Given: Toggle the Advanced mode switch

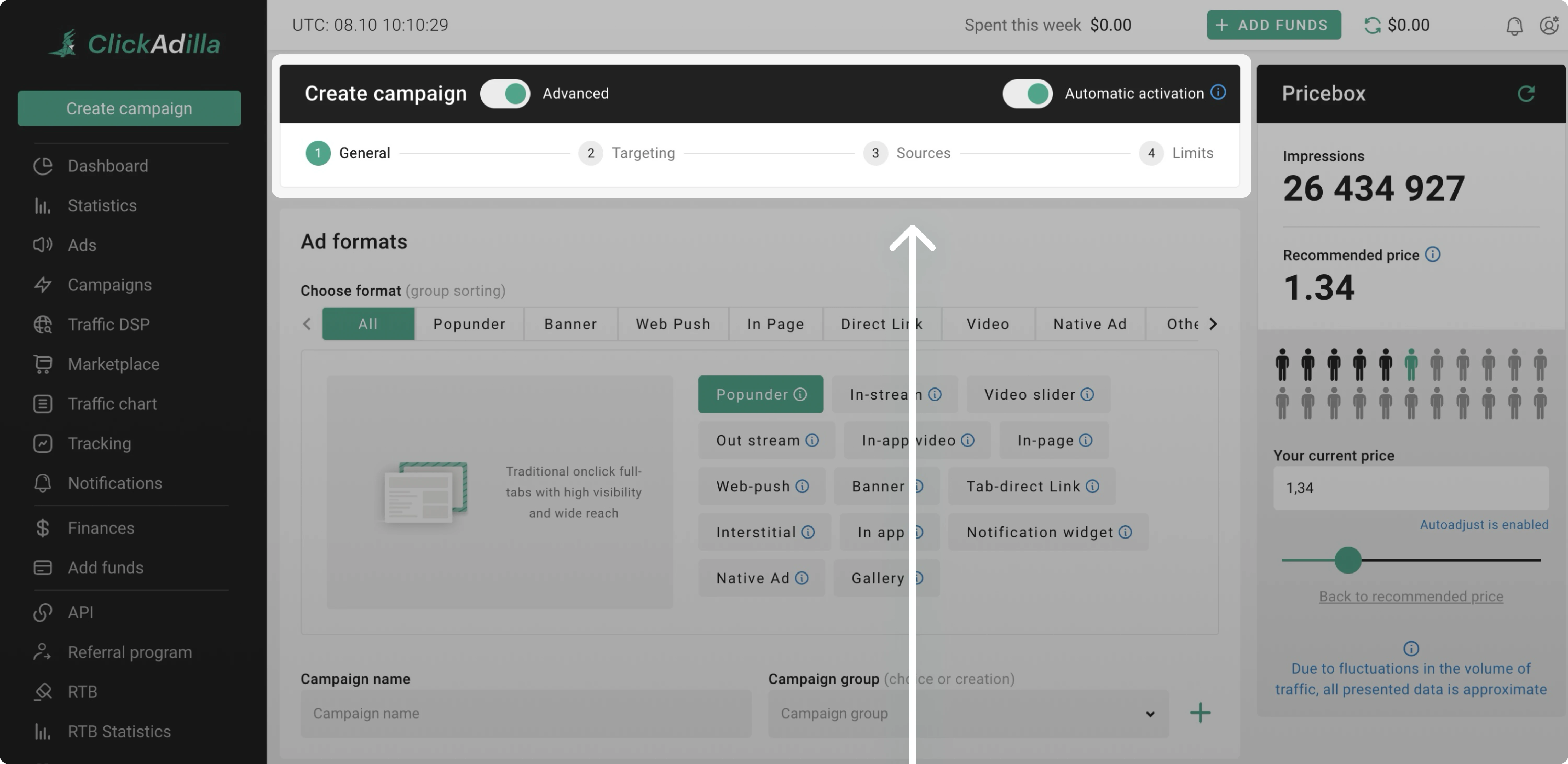Looking at the screenshot, I should [505, 94].
